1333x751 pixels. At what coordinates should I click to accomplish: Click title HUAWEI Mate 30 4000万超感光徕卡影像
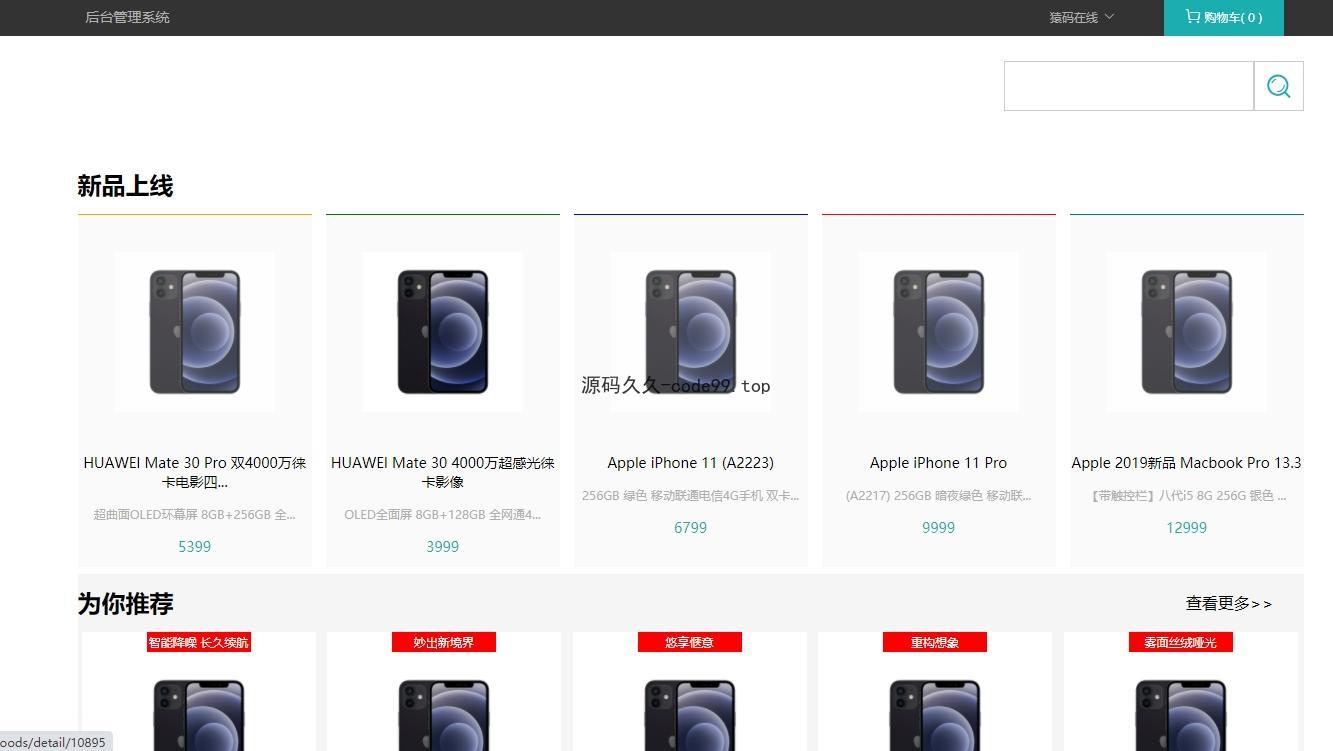[443, 472]
